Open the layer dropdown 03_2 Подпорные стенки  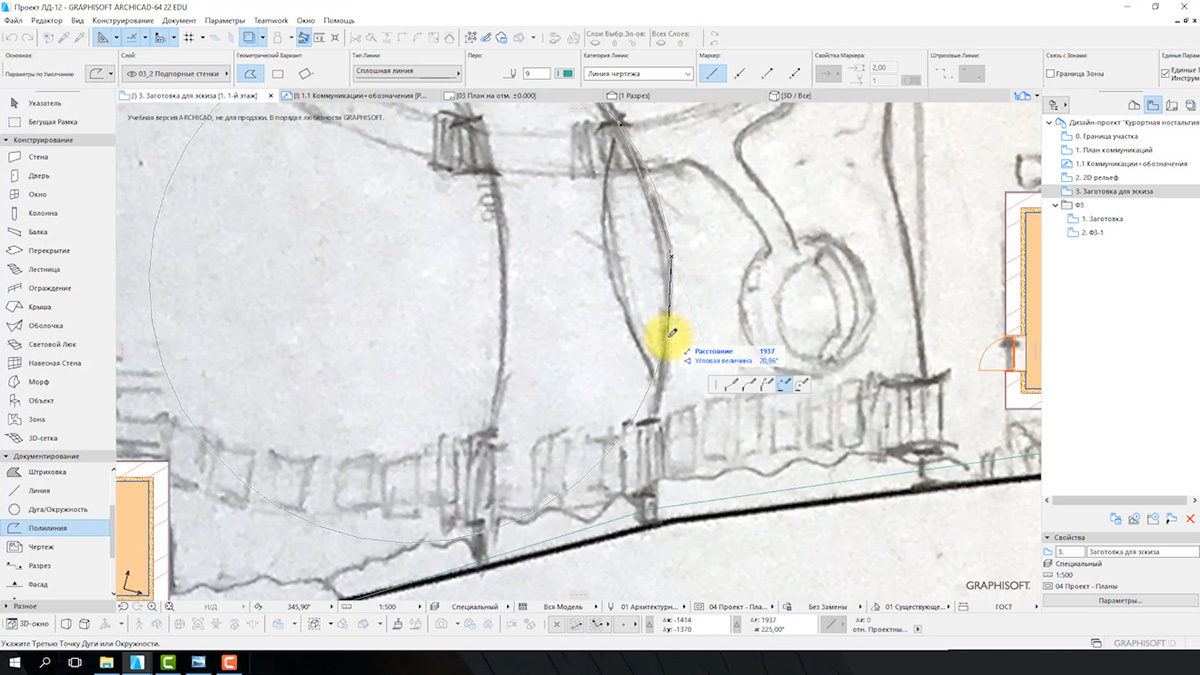(x=176, y=74)
